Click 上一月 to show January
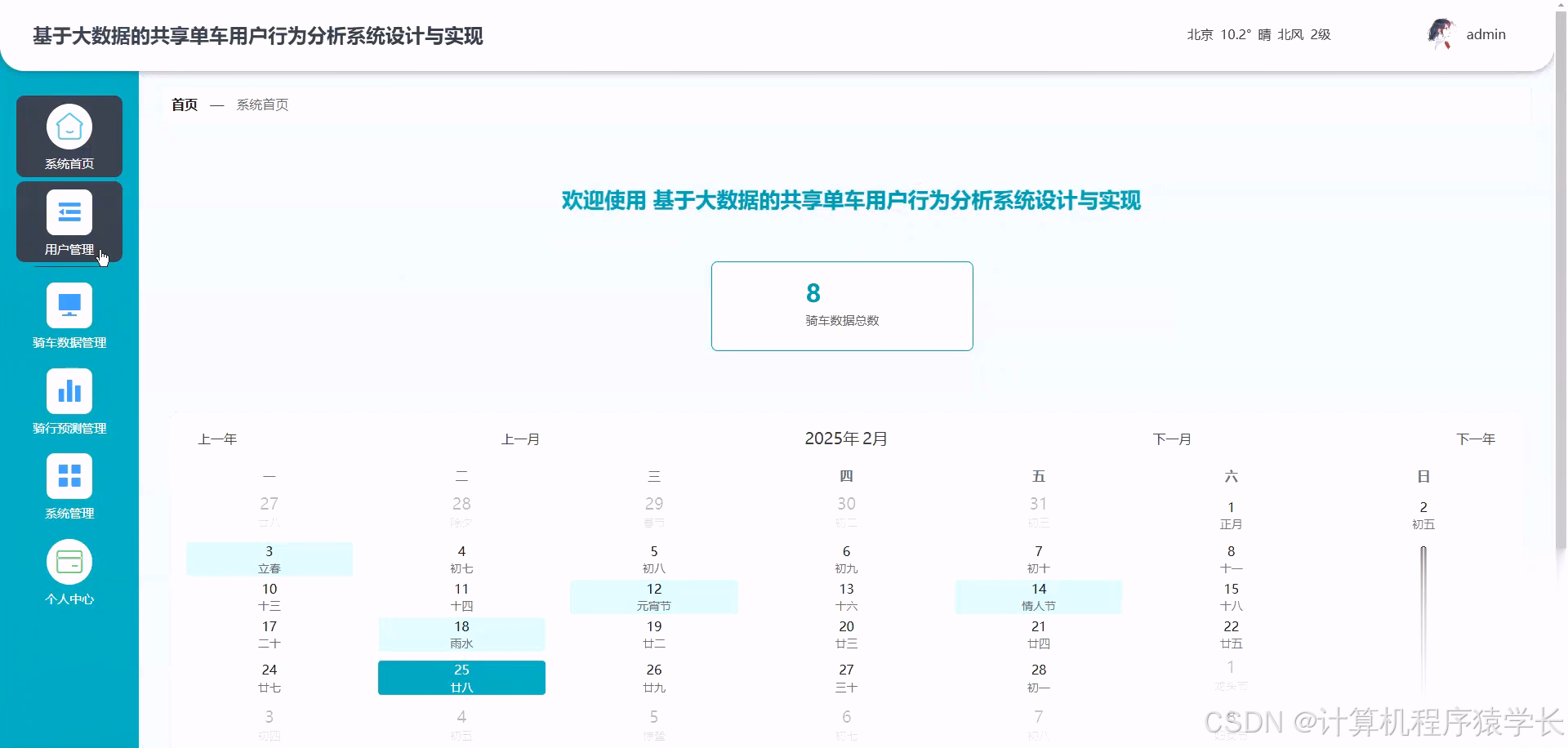The width and height of the screenshot is (1568, 748). pos(520,439)
